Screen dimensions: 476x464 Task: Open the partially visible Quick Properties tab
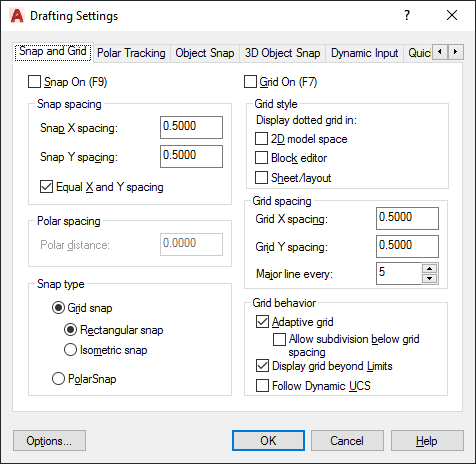[419, 53]
